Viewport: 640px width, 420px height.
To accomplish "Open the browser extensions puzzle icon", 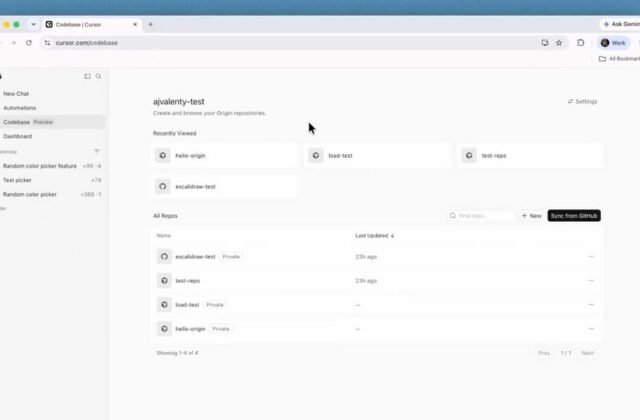I will click(580, 42).
